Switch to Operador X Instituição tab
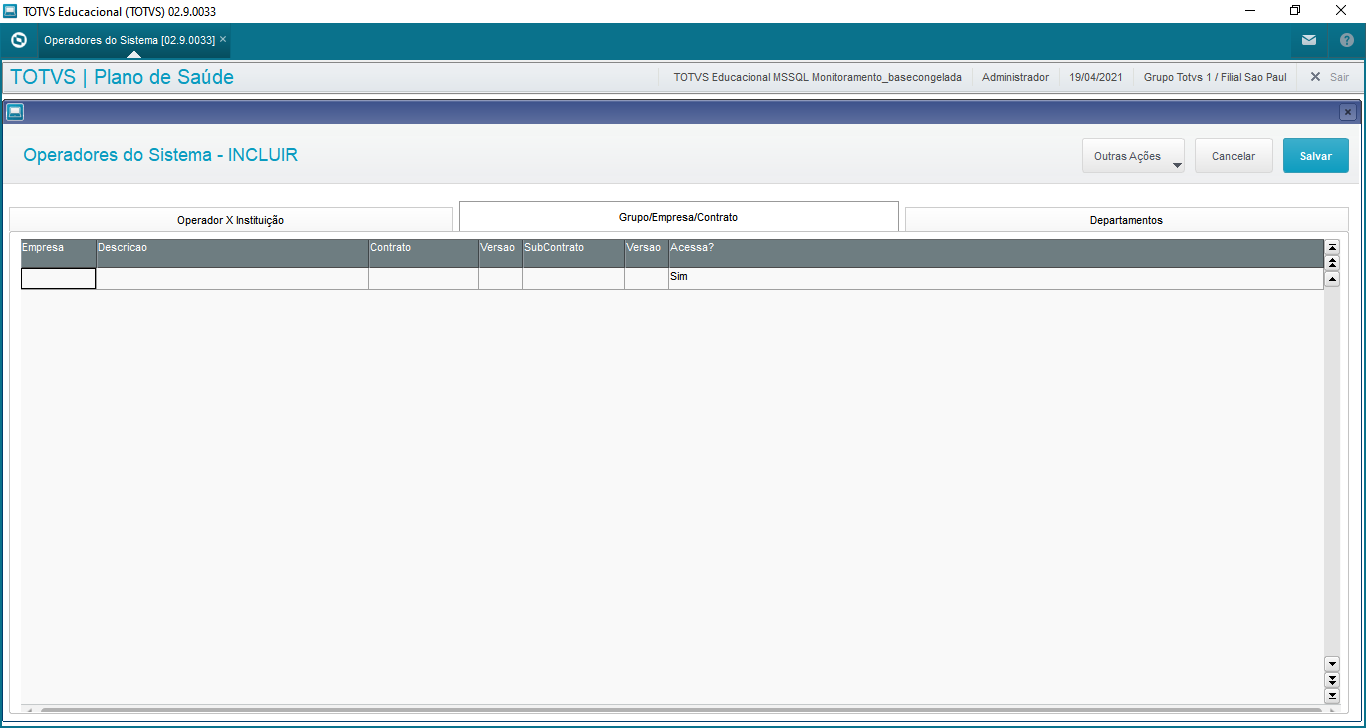 pos(231,220)
